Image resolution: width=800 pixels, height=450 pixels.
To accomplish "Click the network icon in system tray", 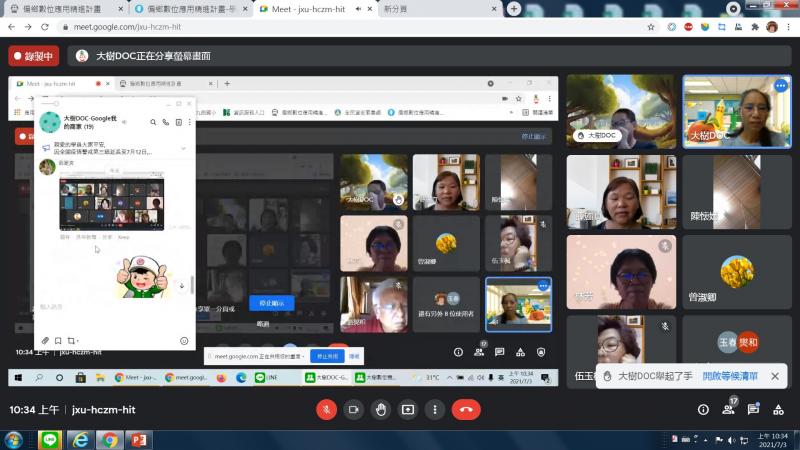I will [744, 440].
